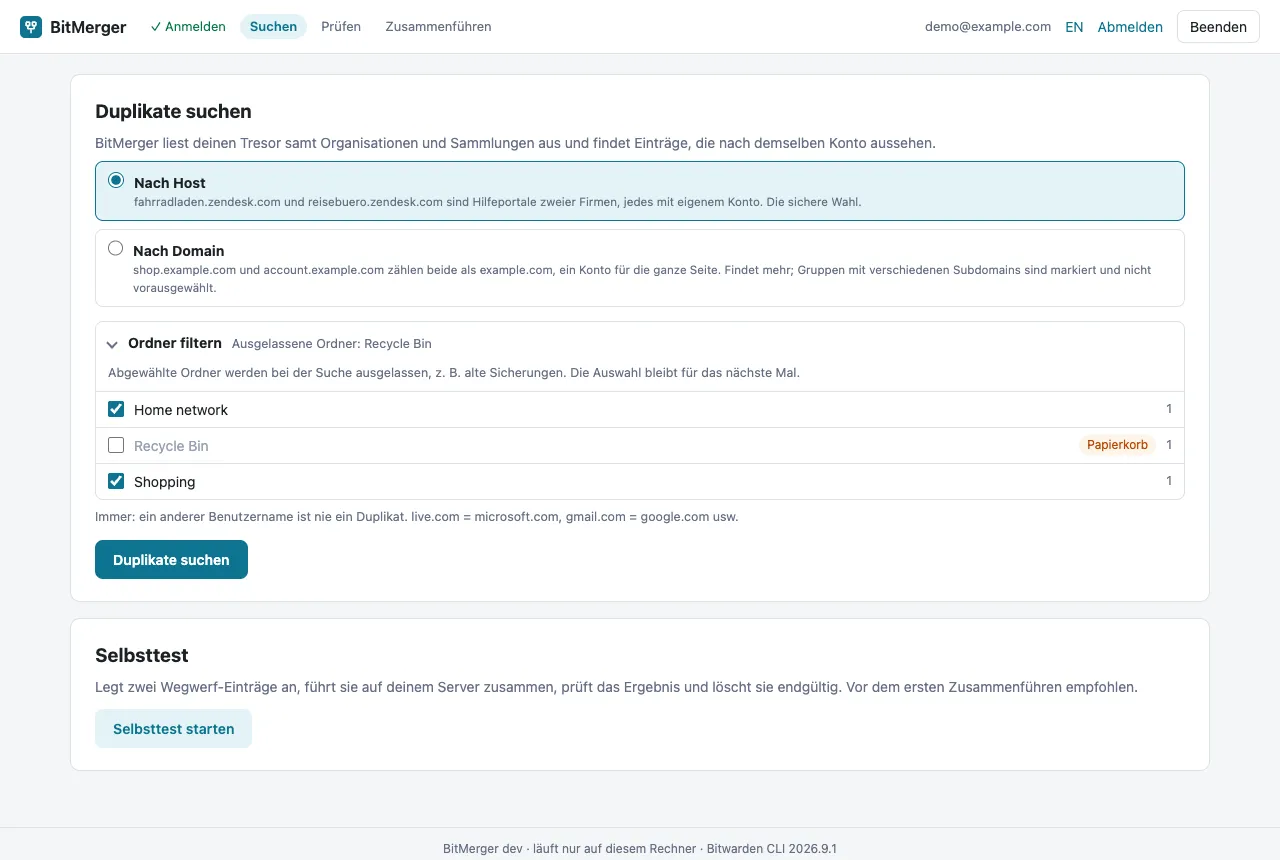Click the Papierkorb badge

[1117, 445]
